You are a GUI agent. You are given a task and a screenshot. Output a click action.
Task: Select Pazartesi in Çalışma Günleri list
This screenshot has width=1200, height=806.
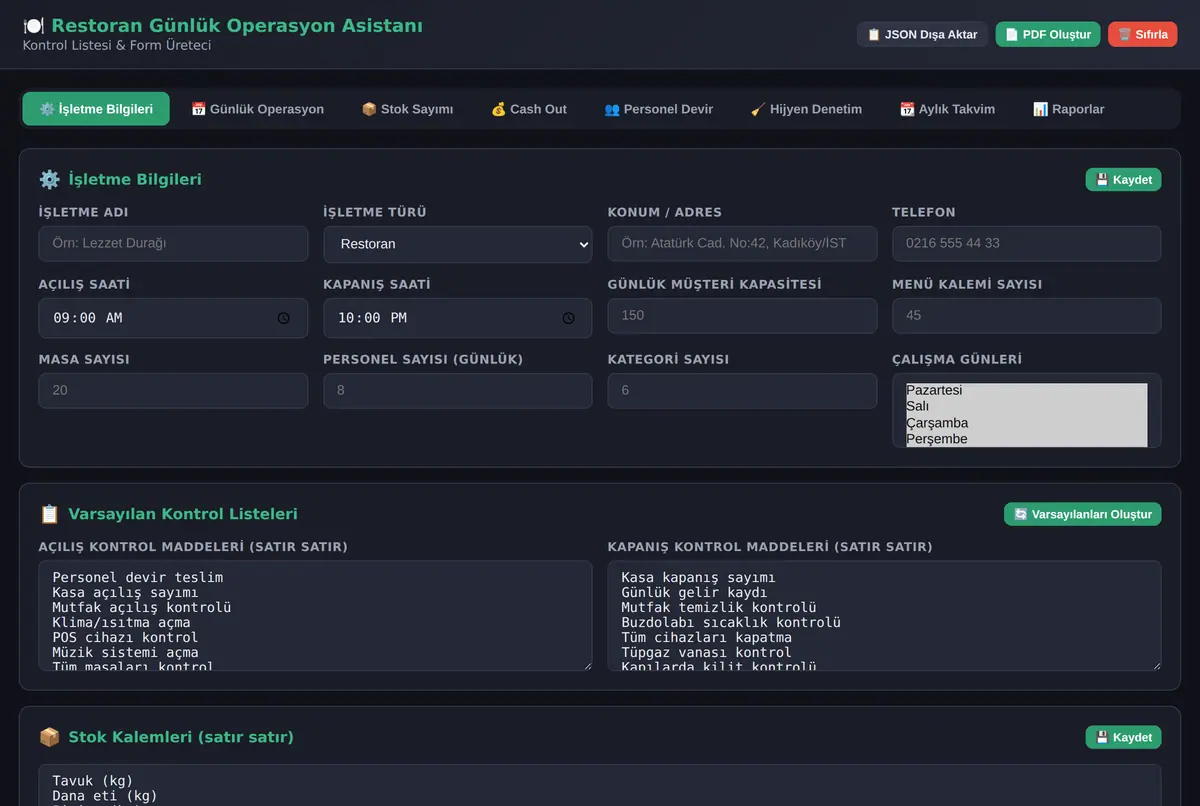(1026, 391)
